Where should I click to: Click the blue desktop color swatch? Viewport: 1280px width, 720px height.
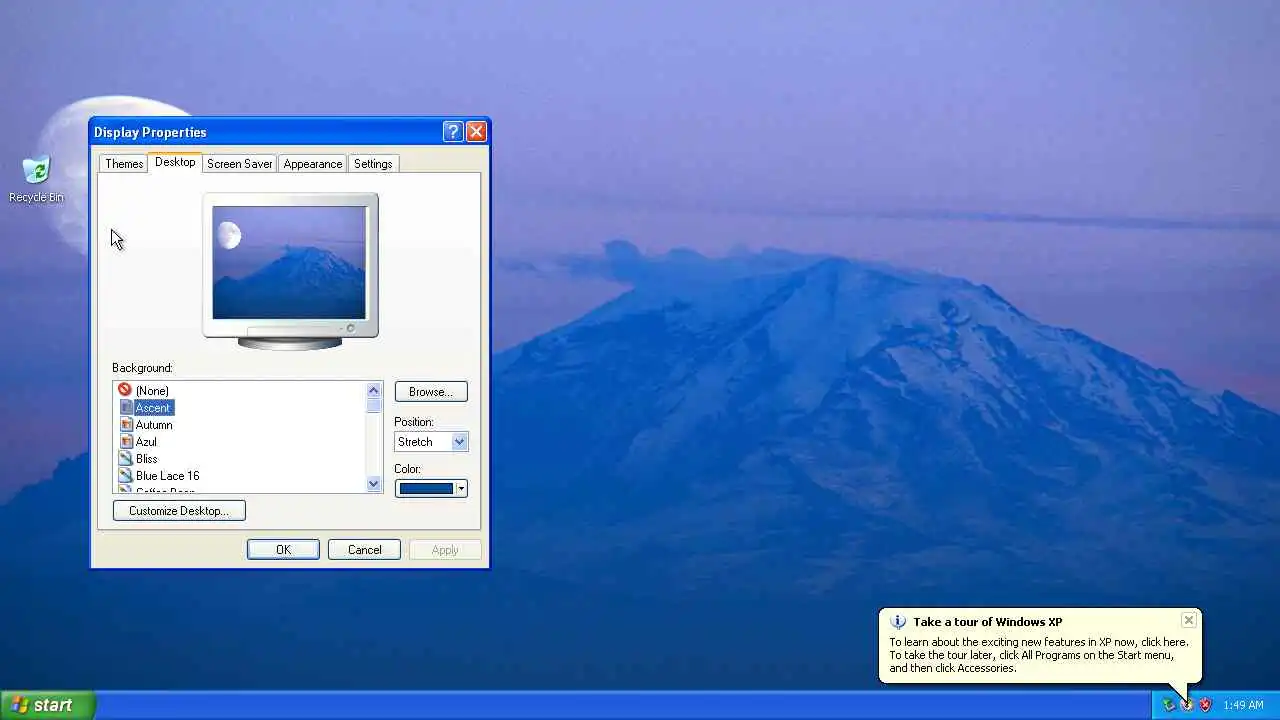[426, 488]
